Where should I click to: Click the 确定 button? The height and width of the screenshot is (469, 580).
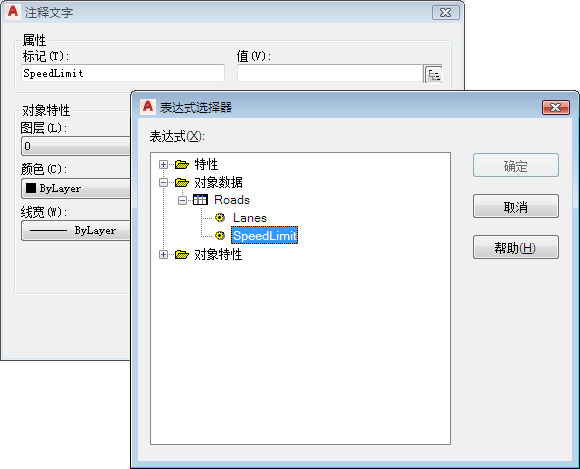point(516,165)
